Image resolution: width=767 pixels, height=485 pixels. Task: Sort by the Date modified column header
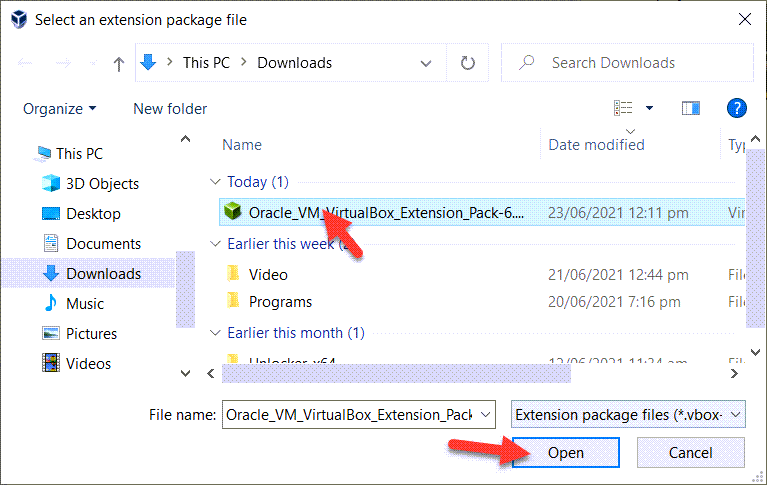pyautogui.click(x=597, y=145)
